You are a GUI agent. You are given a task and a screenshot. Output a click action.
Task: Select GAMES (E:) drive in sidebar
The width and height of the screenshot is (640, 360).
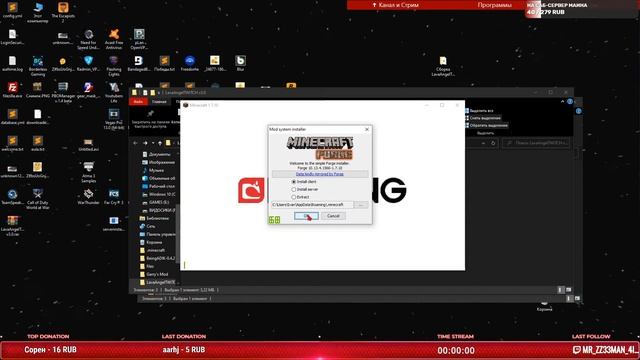pos(155,202)
